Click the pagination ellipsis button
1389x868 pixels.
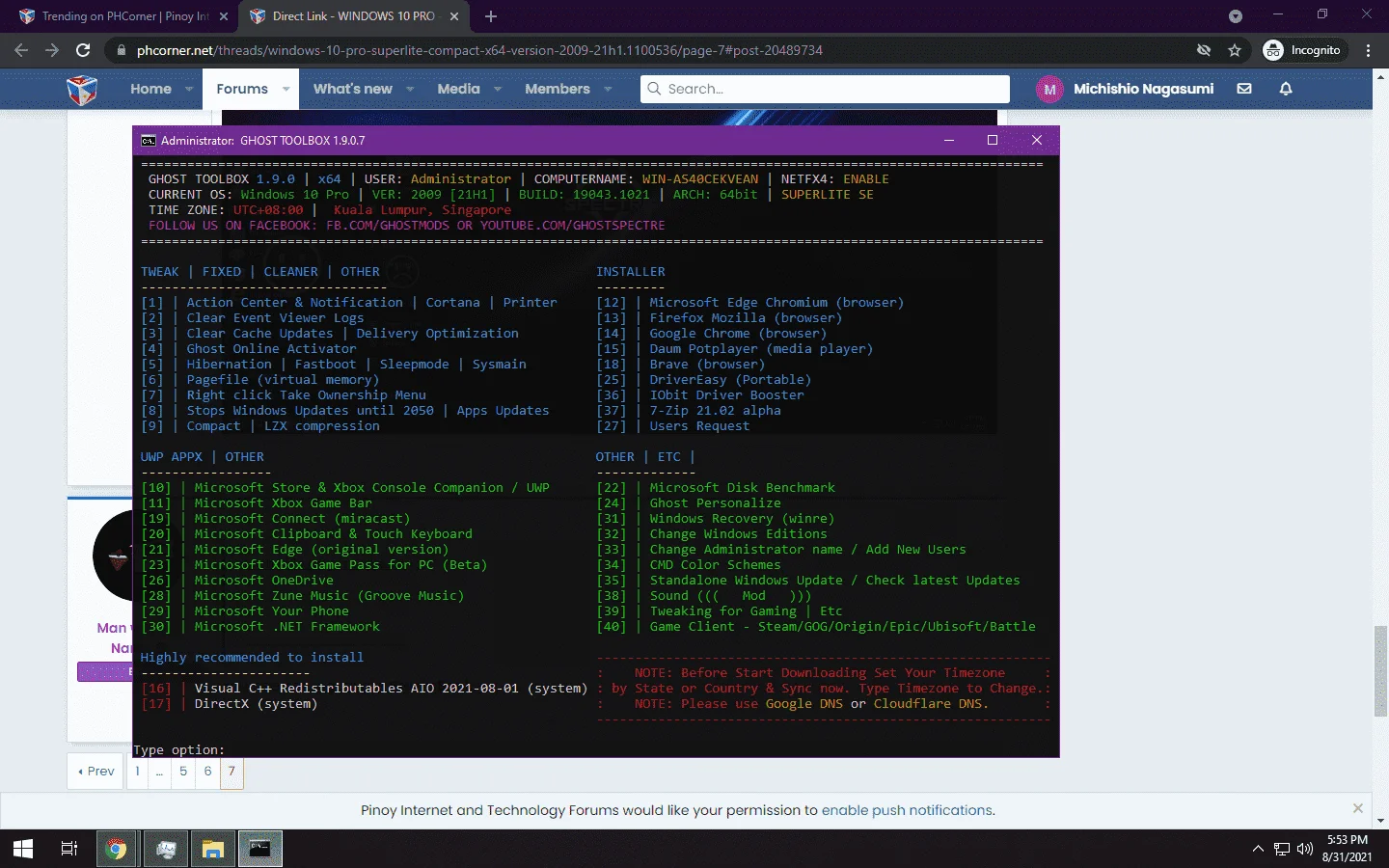click(159, 771)
